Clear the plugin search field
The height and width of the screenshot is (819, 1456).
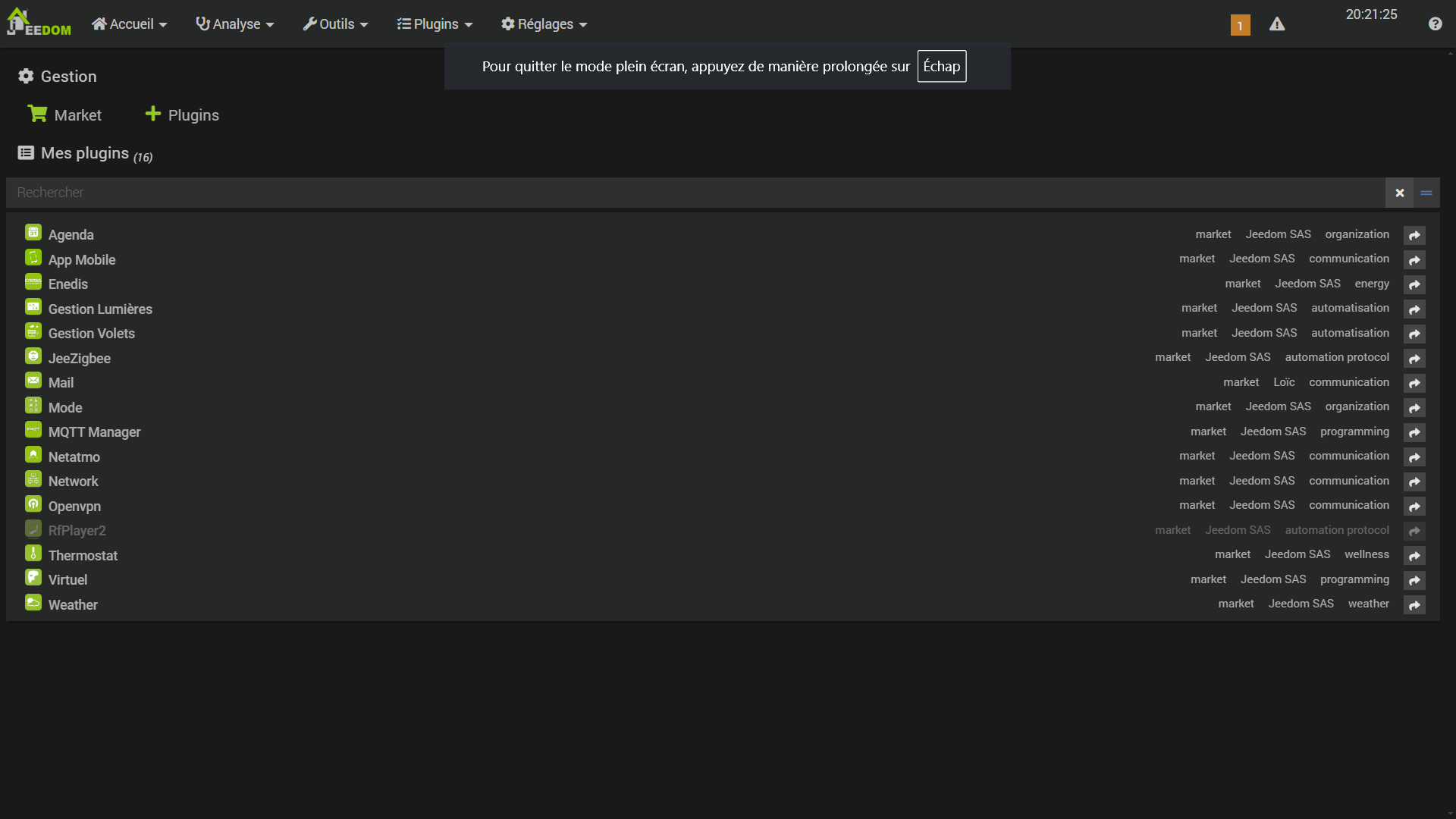click(x=1399, y=193)
